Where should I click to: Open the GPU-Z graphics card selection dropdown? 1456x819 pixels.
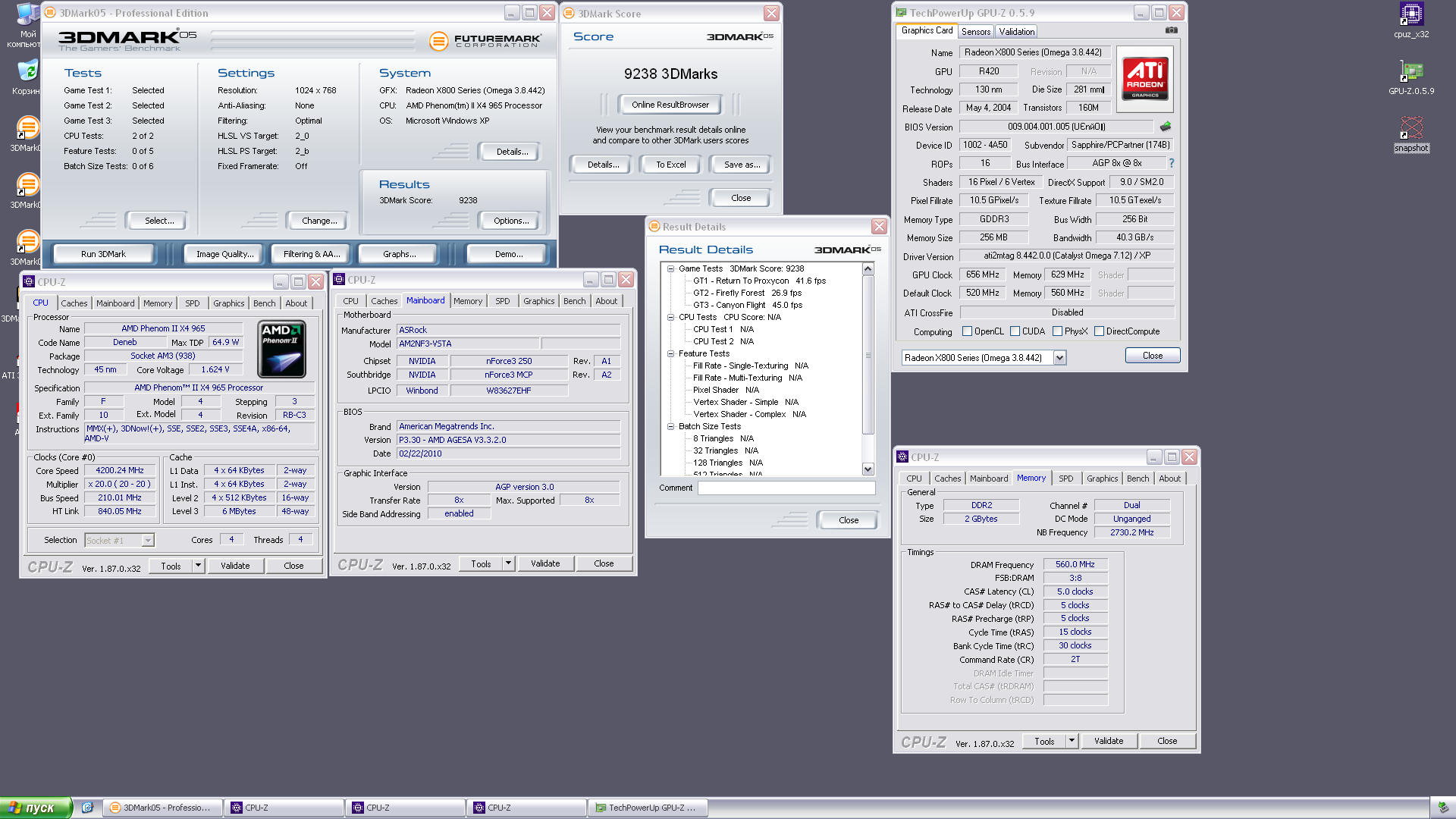1059,358
